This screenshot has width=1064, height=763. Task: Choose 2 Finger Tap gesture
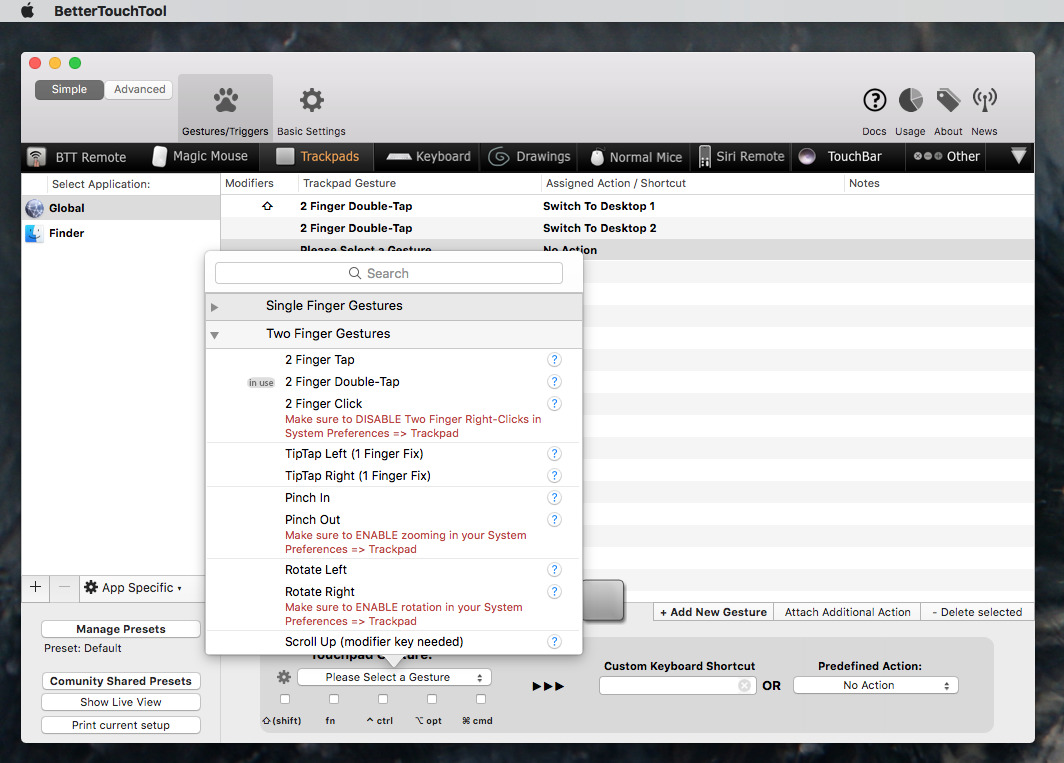pos(394,360)
